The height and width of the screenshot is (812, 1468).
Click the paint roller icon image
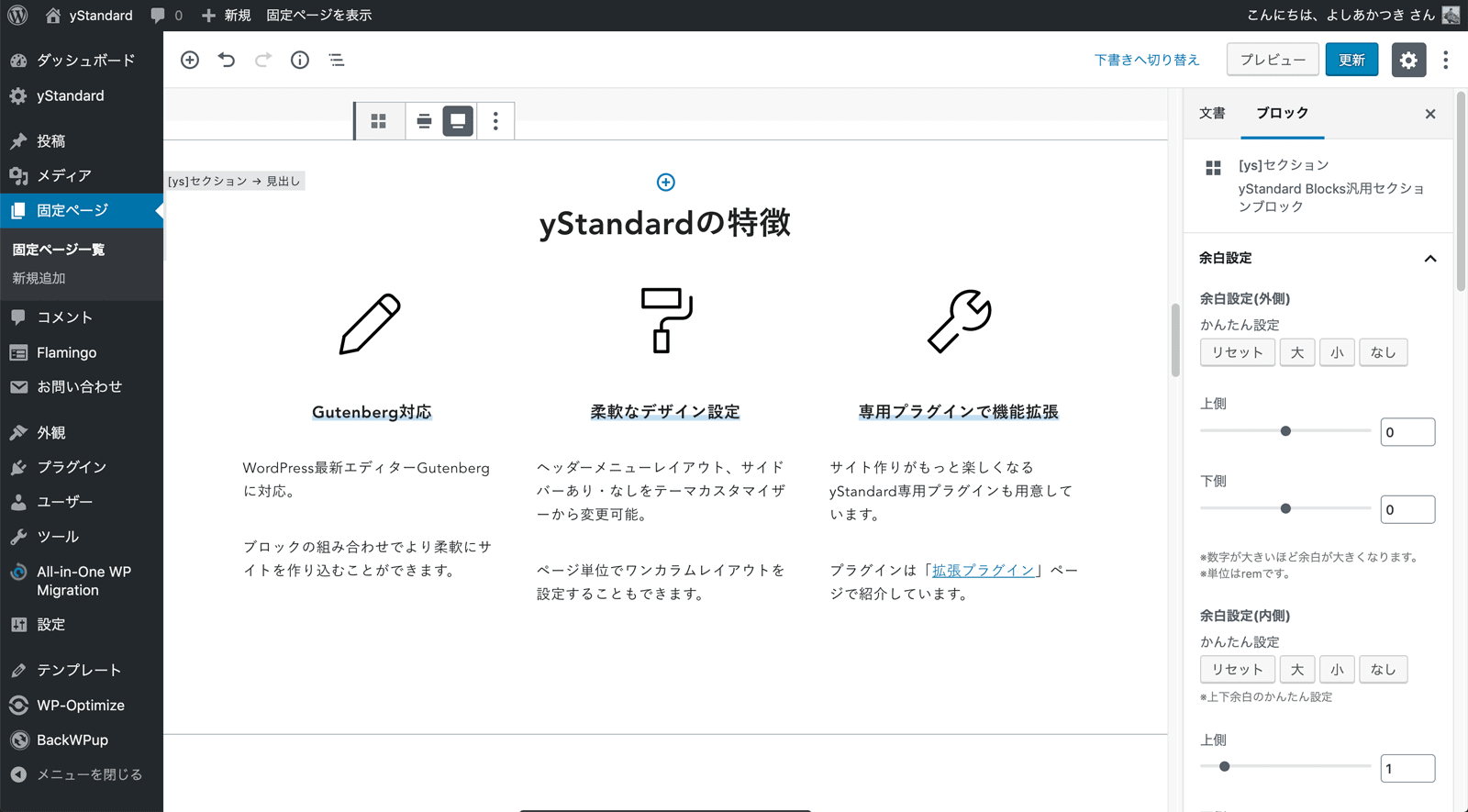pos(666,320)
